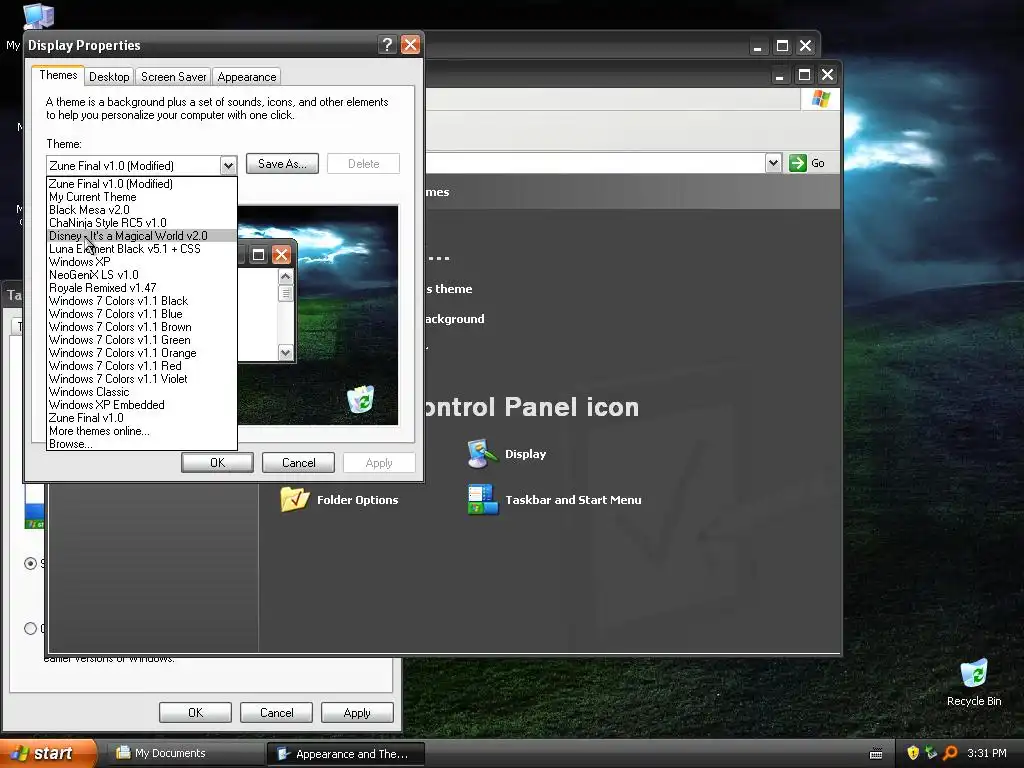Select Windows XP Embedded theme
Viewport: 1024px width, 768px height.
click(x=142, y=405)
